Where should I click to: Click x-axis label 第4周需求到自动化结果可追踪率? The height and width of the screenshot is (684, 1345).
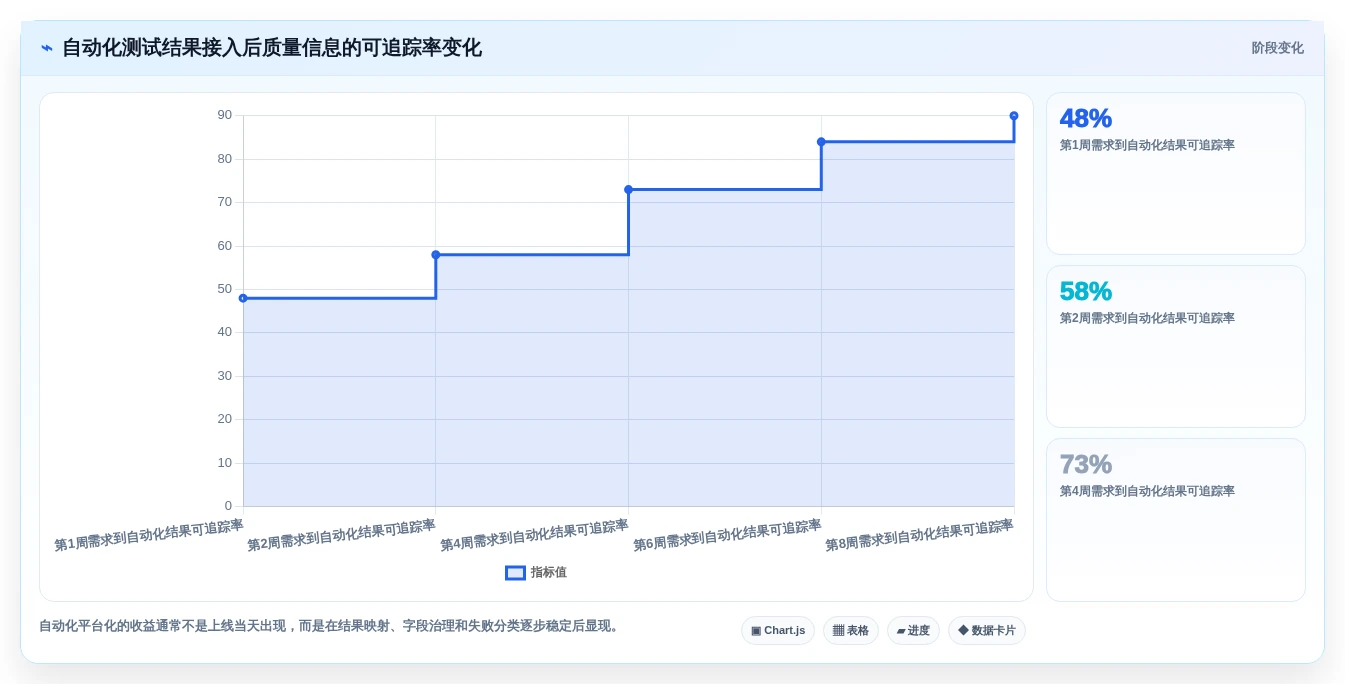pyautogui.click(x=535, y=535)
